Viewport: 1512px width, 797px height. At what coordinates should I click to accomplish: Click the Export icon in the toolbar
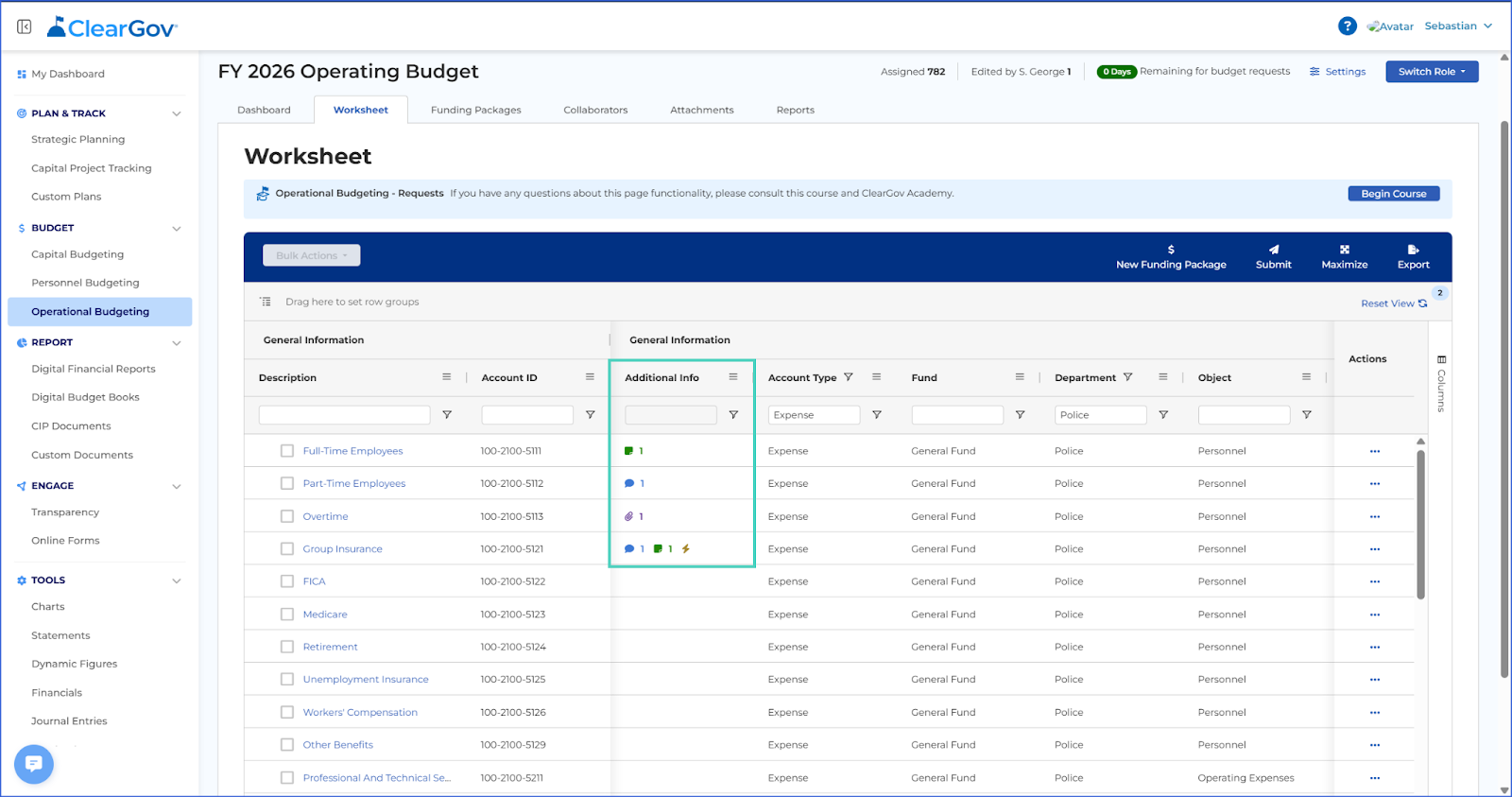1413,250
